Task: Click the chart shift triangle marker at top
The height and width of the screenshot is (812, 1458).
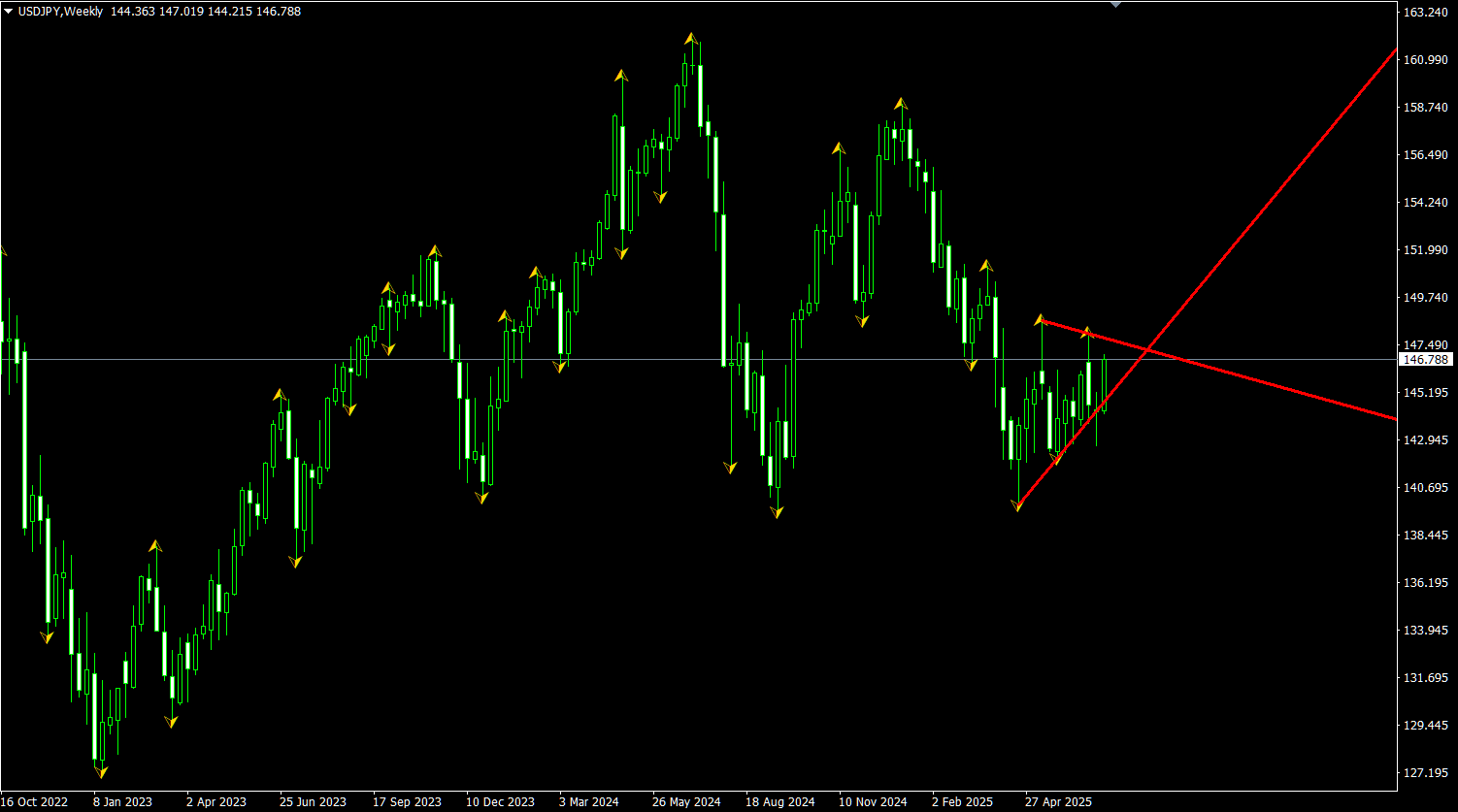Action: (x=1115, y=4)
